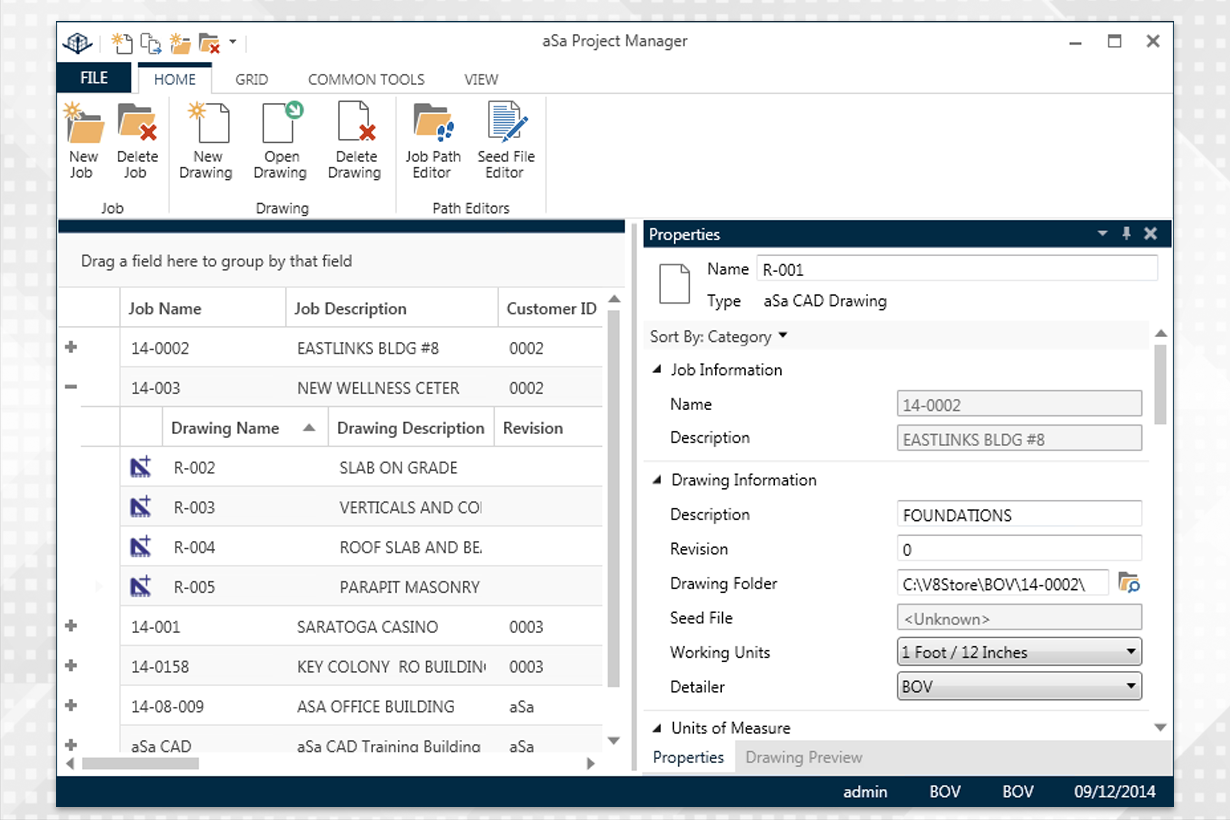Viewport: 1230px width, 820px height.
Task: Sort by Job Description column header
Action: 392,308
